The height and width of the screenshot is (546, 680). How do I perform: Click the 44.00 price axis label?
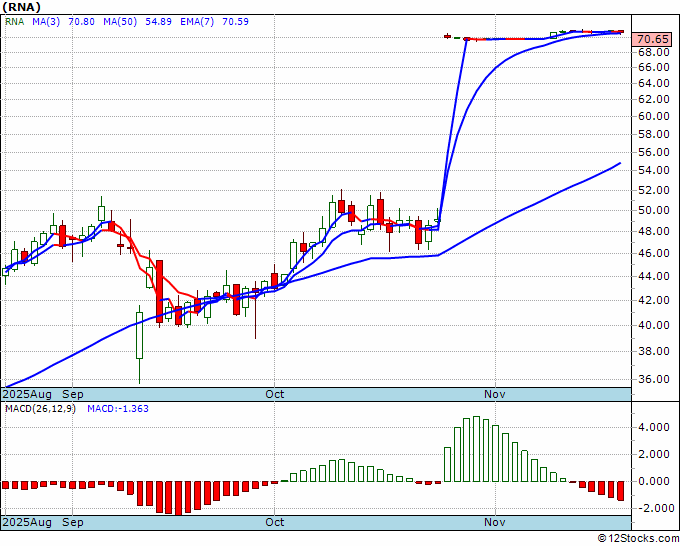click(654, 276)
